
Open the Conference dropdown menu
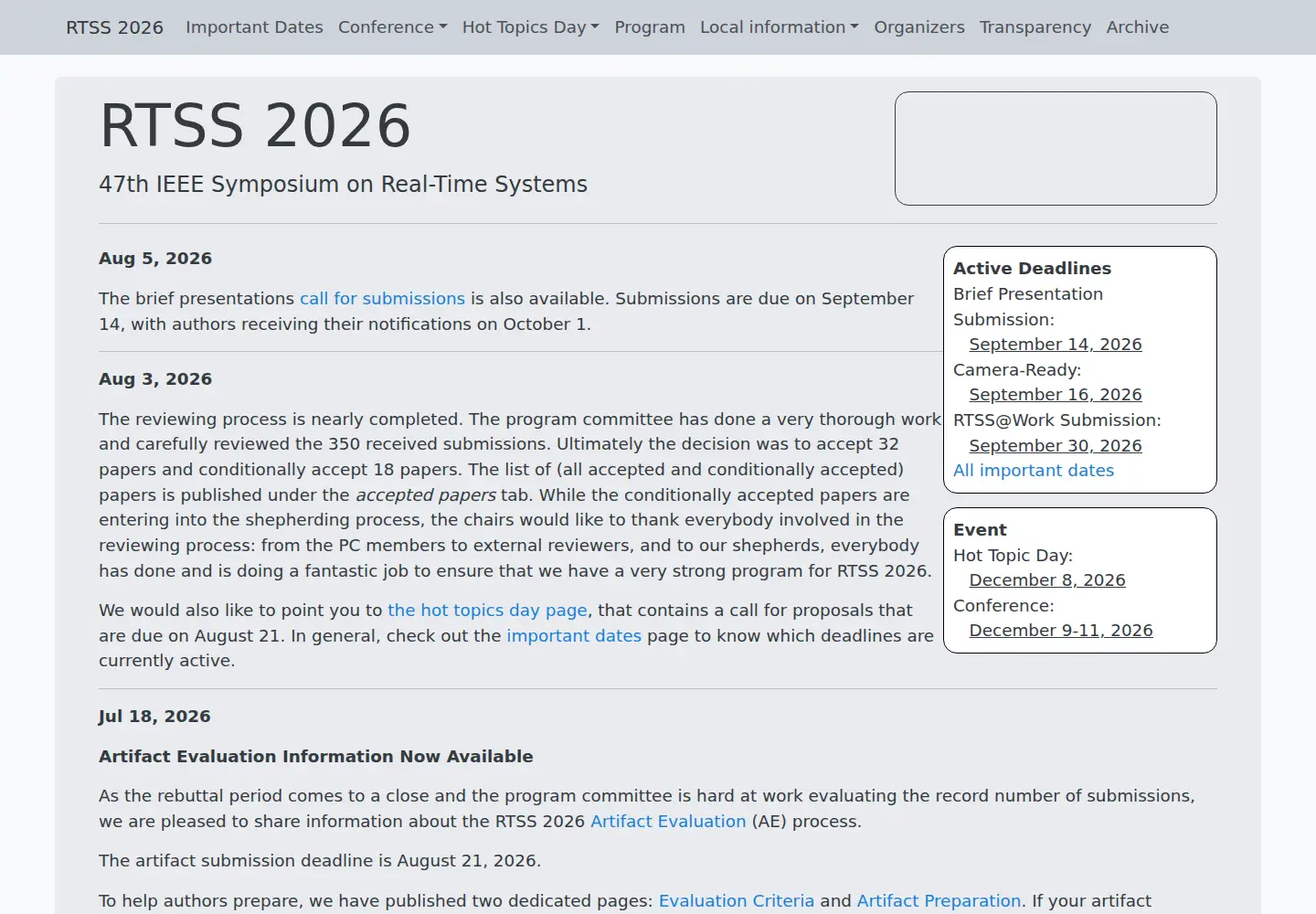point(392,27)
